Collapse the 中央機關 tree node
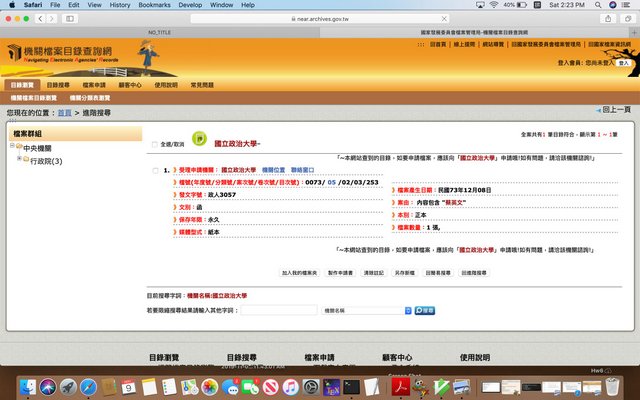This screenshot has height=400, width=640. [x=12, y=146]
